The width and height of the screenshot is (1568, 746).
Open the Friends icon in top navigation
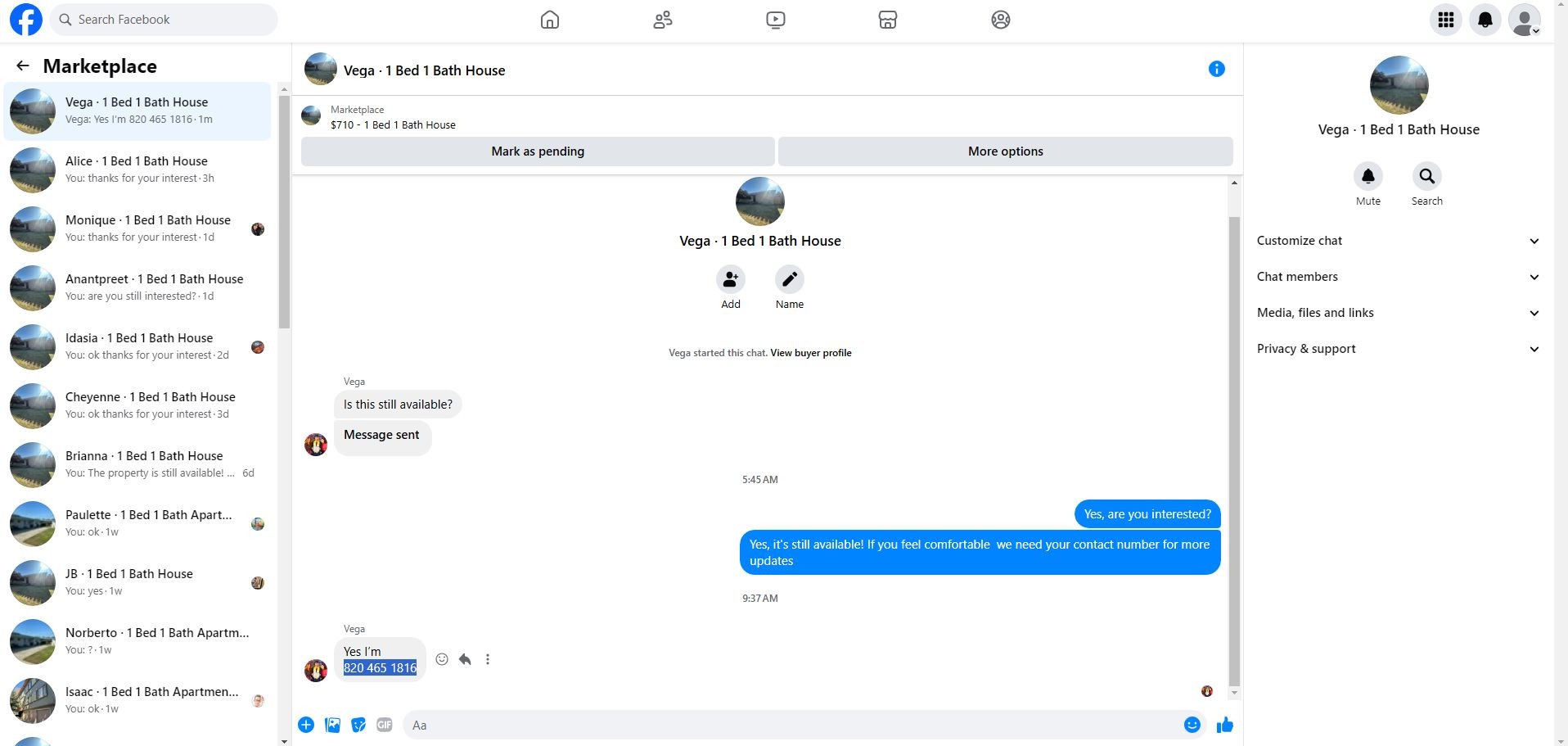(663, 20)
